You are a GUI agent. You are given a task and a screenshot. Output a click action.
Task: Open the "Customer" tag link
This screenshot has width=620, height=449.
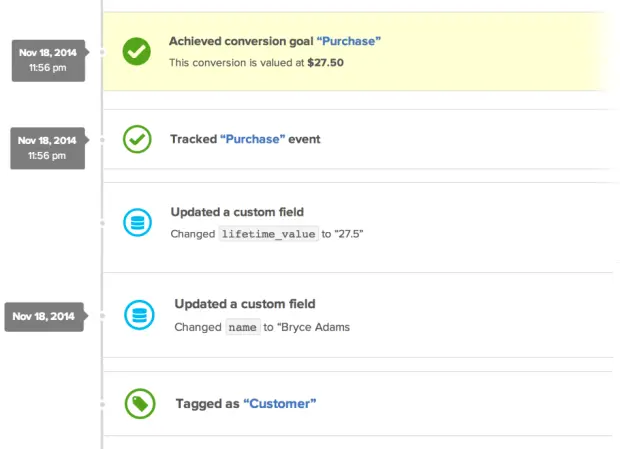[x=280, y=404]
